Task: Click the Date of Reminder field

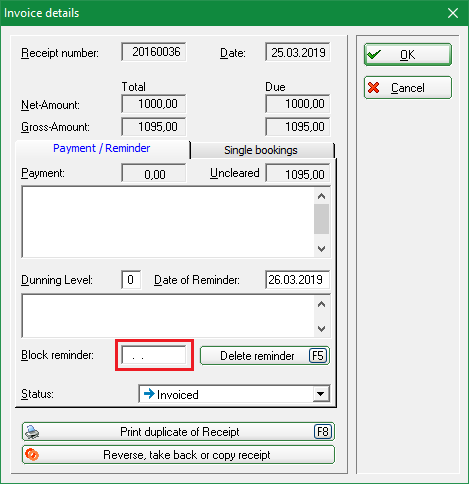Action: pyautogui.click(x=297, y=280)
